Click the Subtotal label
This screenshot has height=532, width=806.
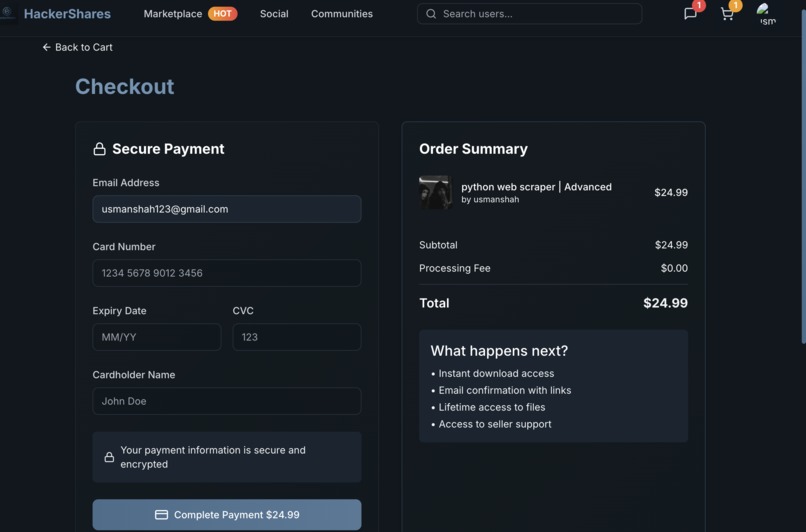[438, 245]
